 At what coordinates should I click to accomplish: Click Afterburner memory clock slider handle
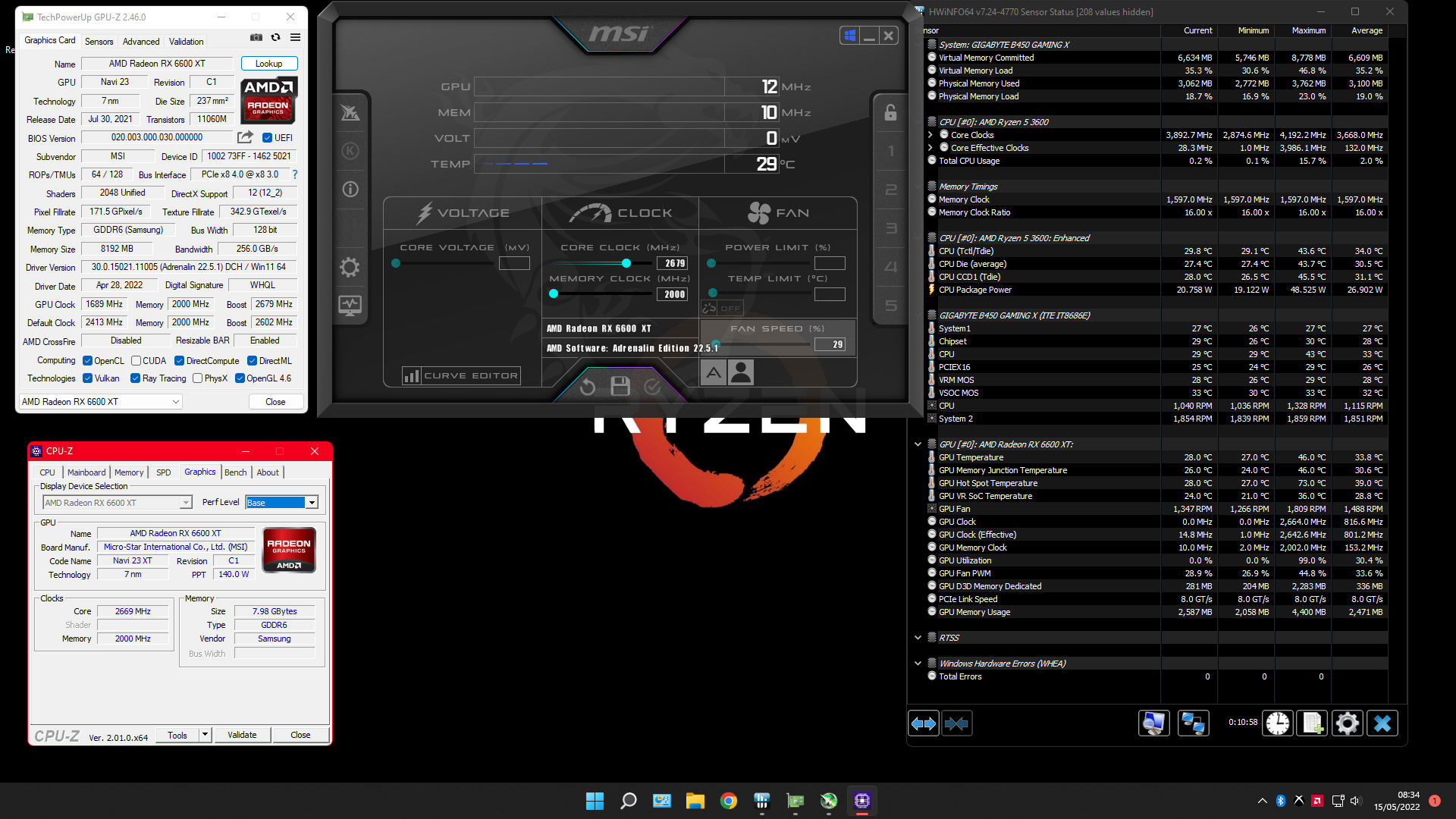(x=554, y=294)
